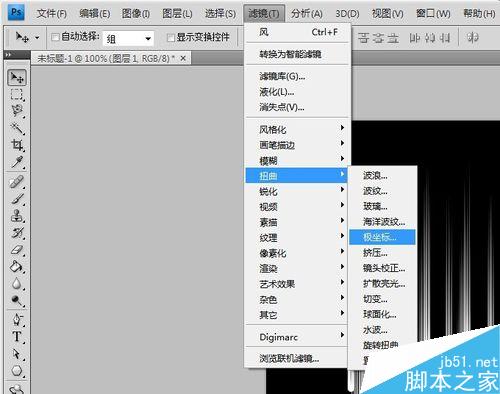Close the 未标题-1 document tab

[x=183, y=58]
